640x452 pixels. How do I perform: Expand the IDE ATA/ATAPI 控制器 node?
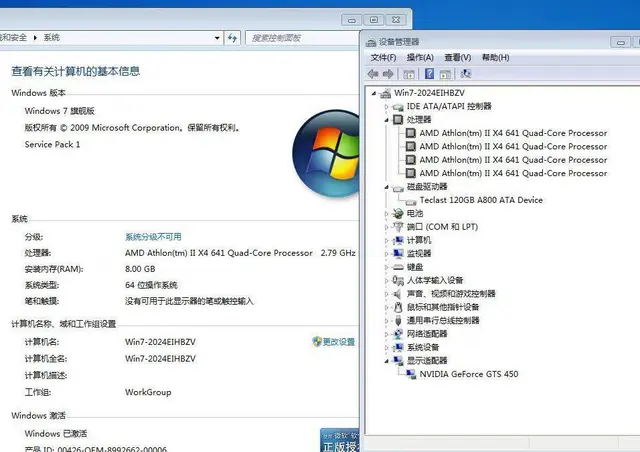[386, 107]
